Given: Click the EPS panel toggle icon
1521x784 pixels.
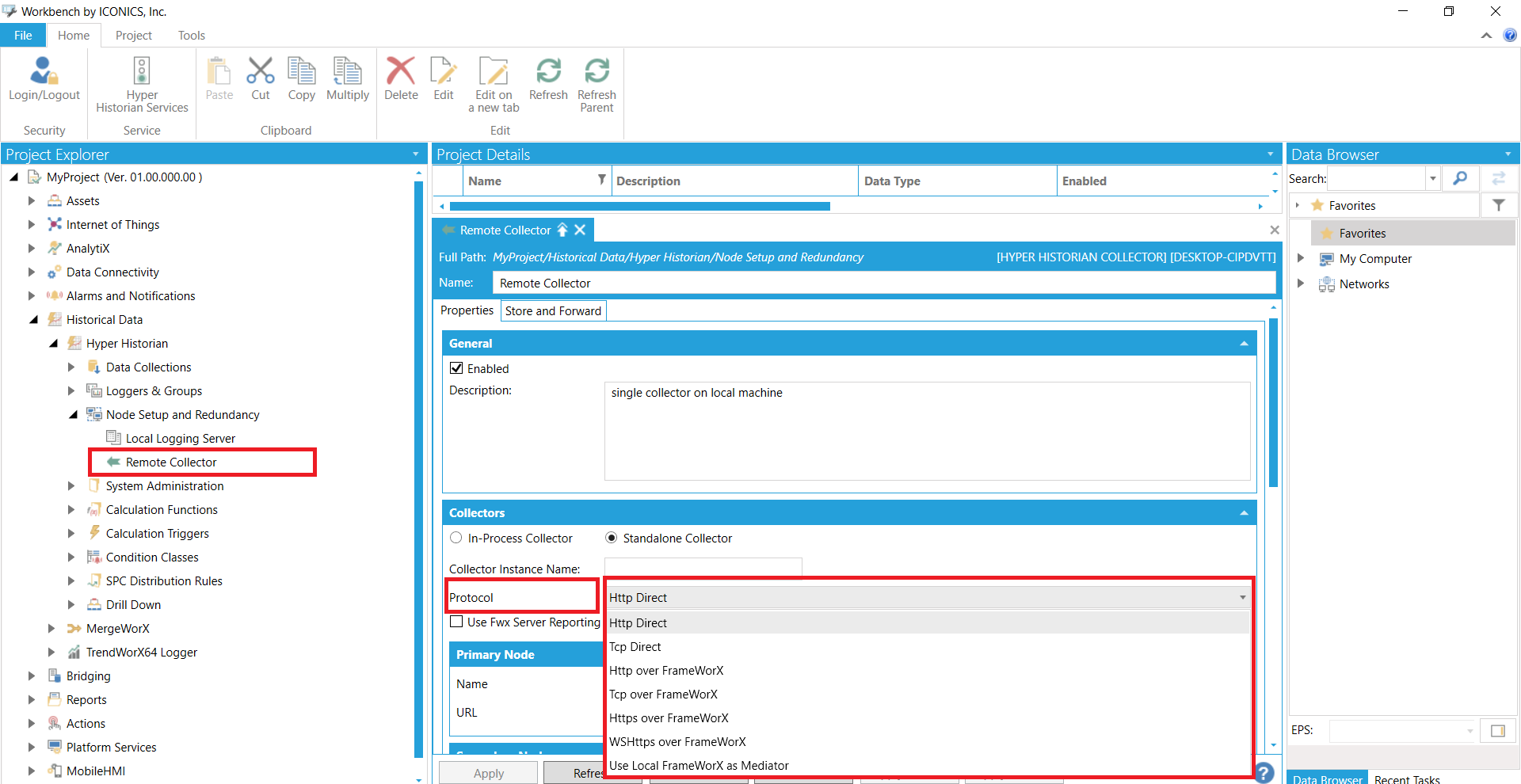Looking at the screenshot, I should click(x=1498, y=730).
